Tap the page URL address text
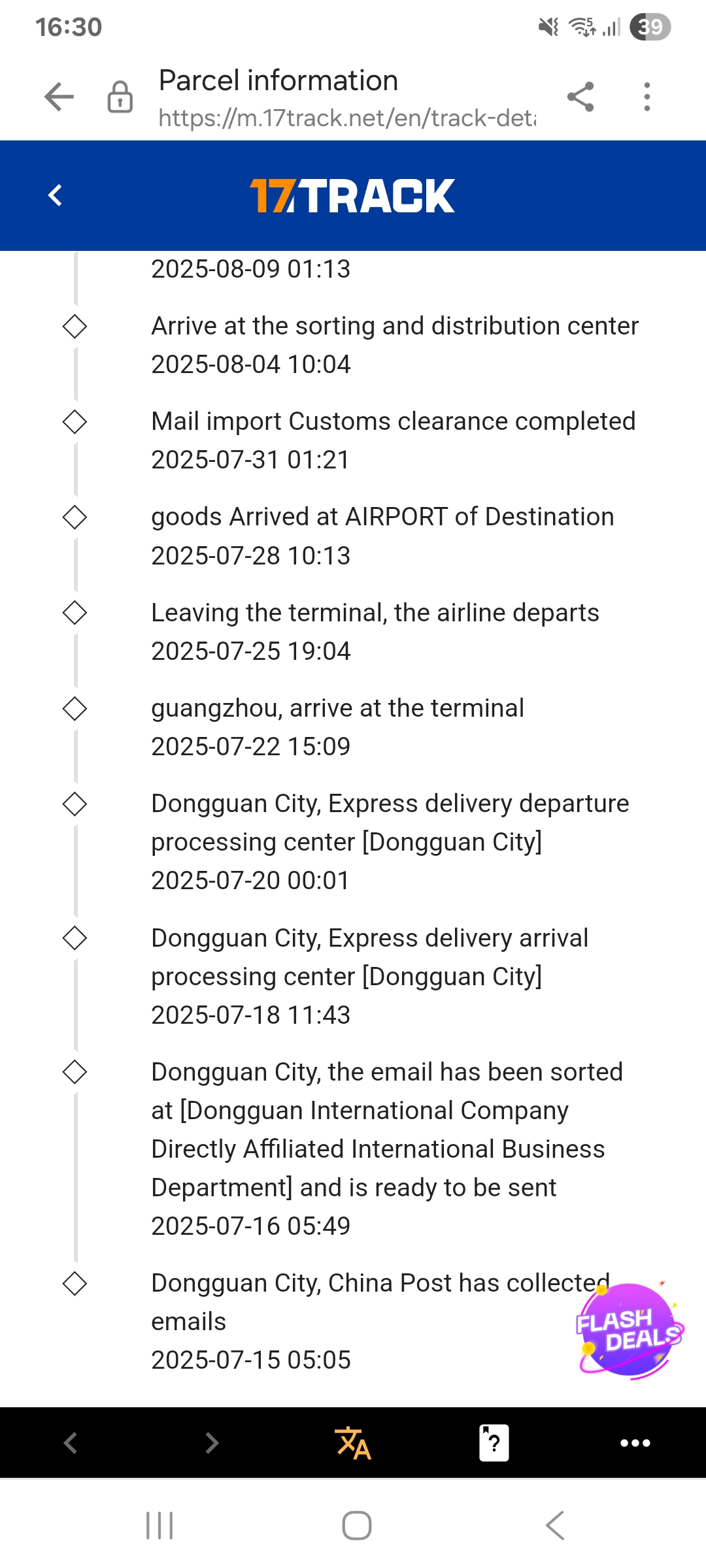 coord(346,118)
